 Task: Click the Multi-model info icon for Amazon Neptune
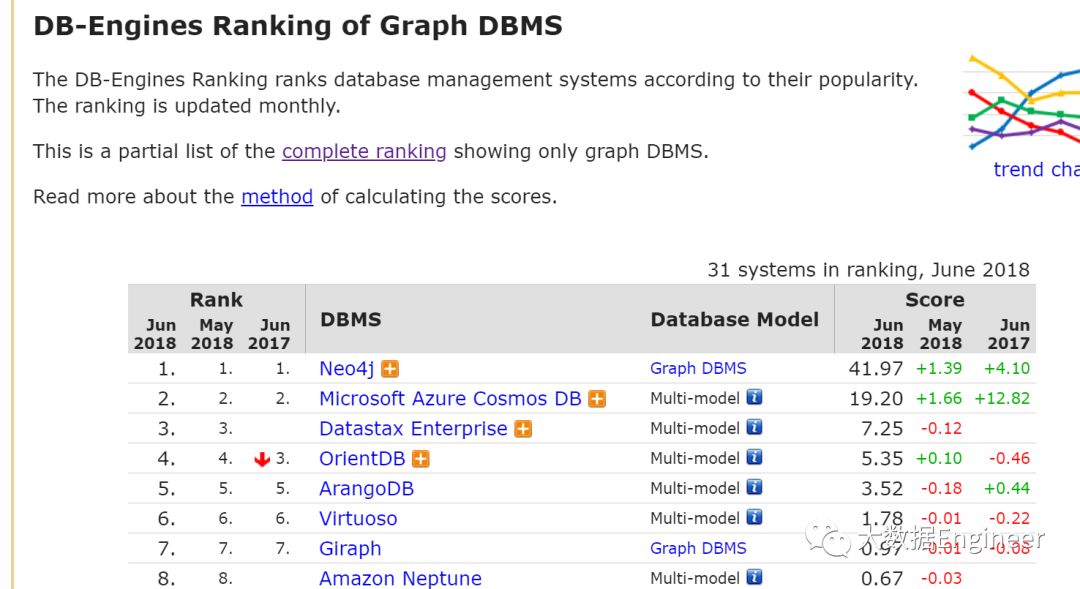pos(754,578)
